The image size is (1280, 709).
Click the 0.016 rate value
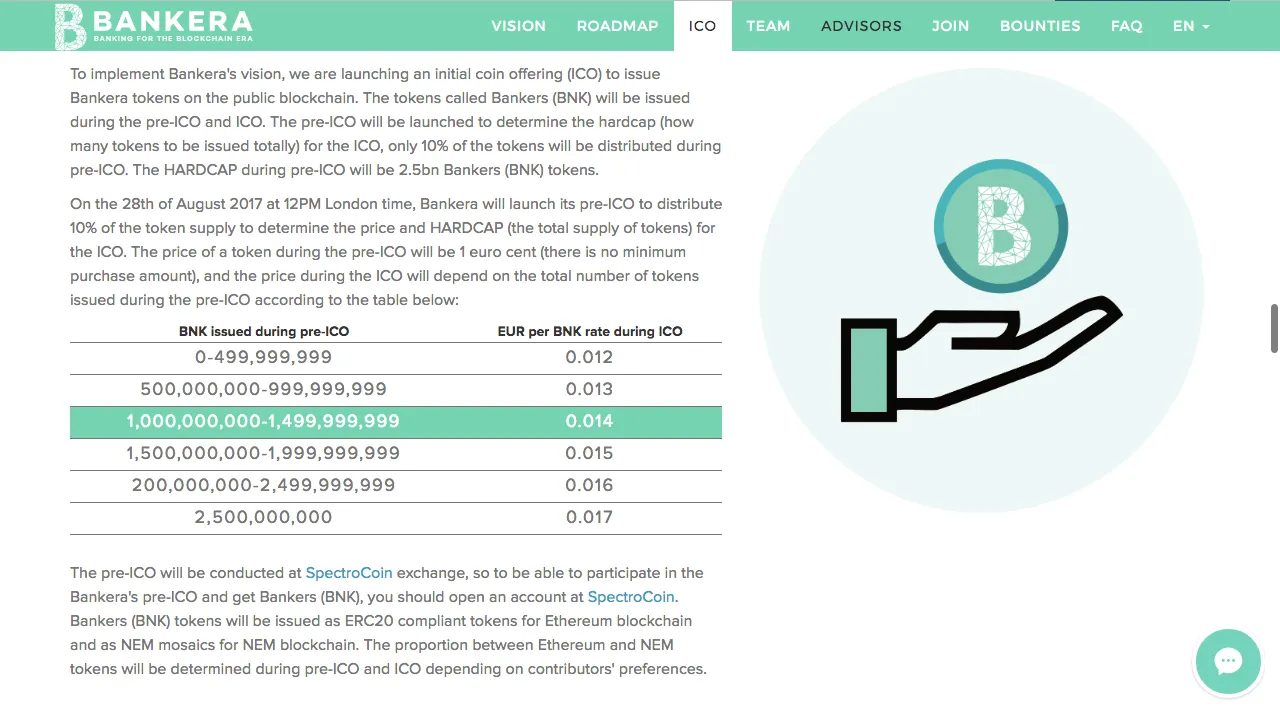click(x=589, y=485)
